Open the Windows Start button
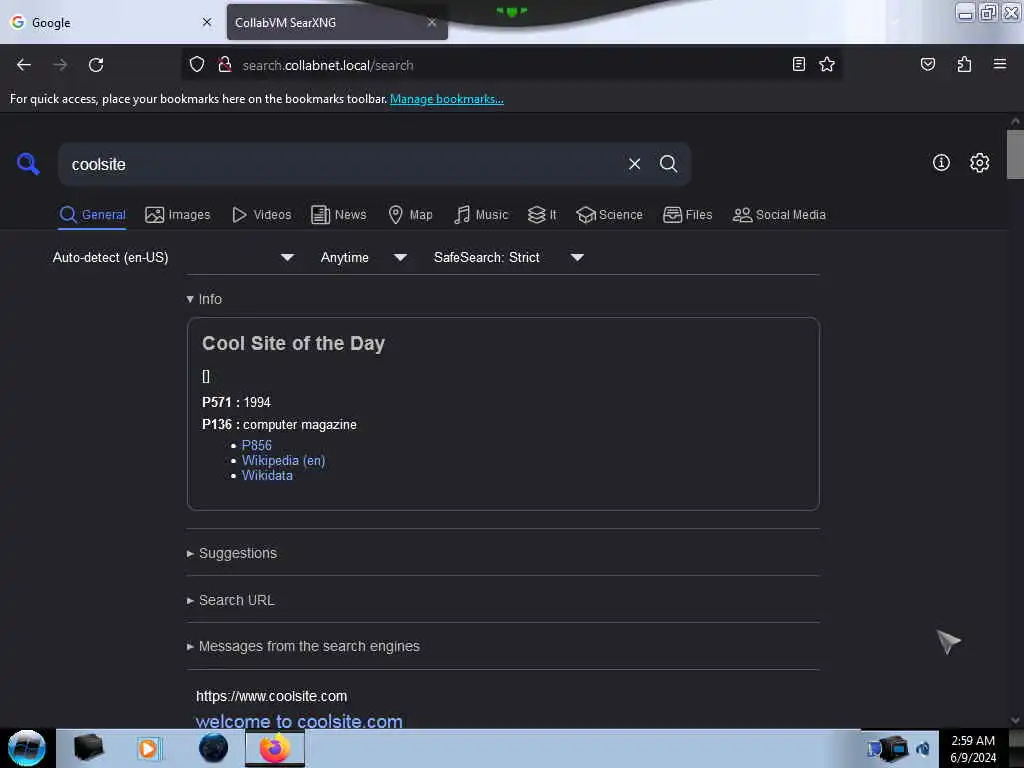 coord(27,748)
